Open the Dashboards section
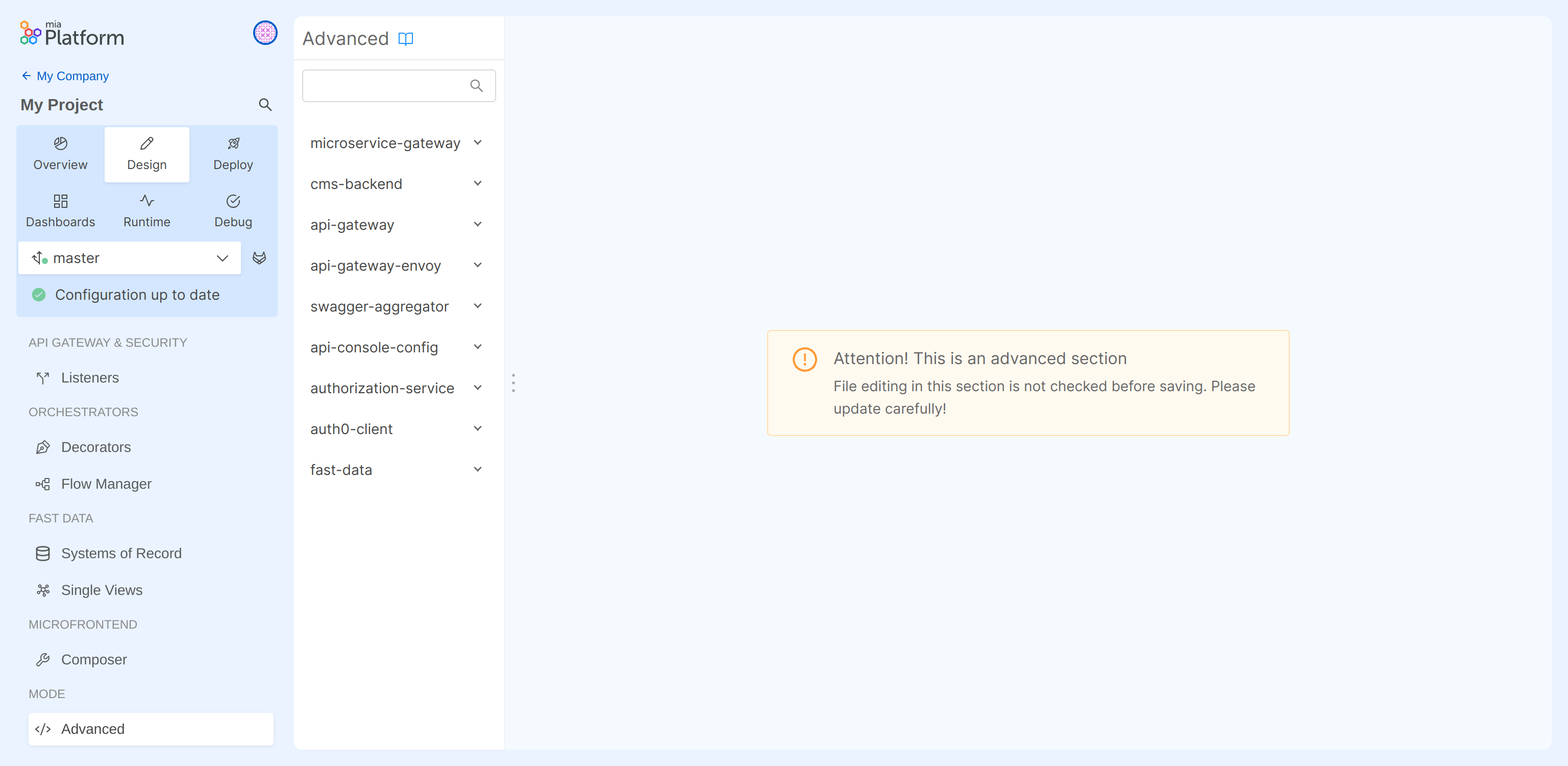 click(60, 211)
